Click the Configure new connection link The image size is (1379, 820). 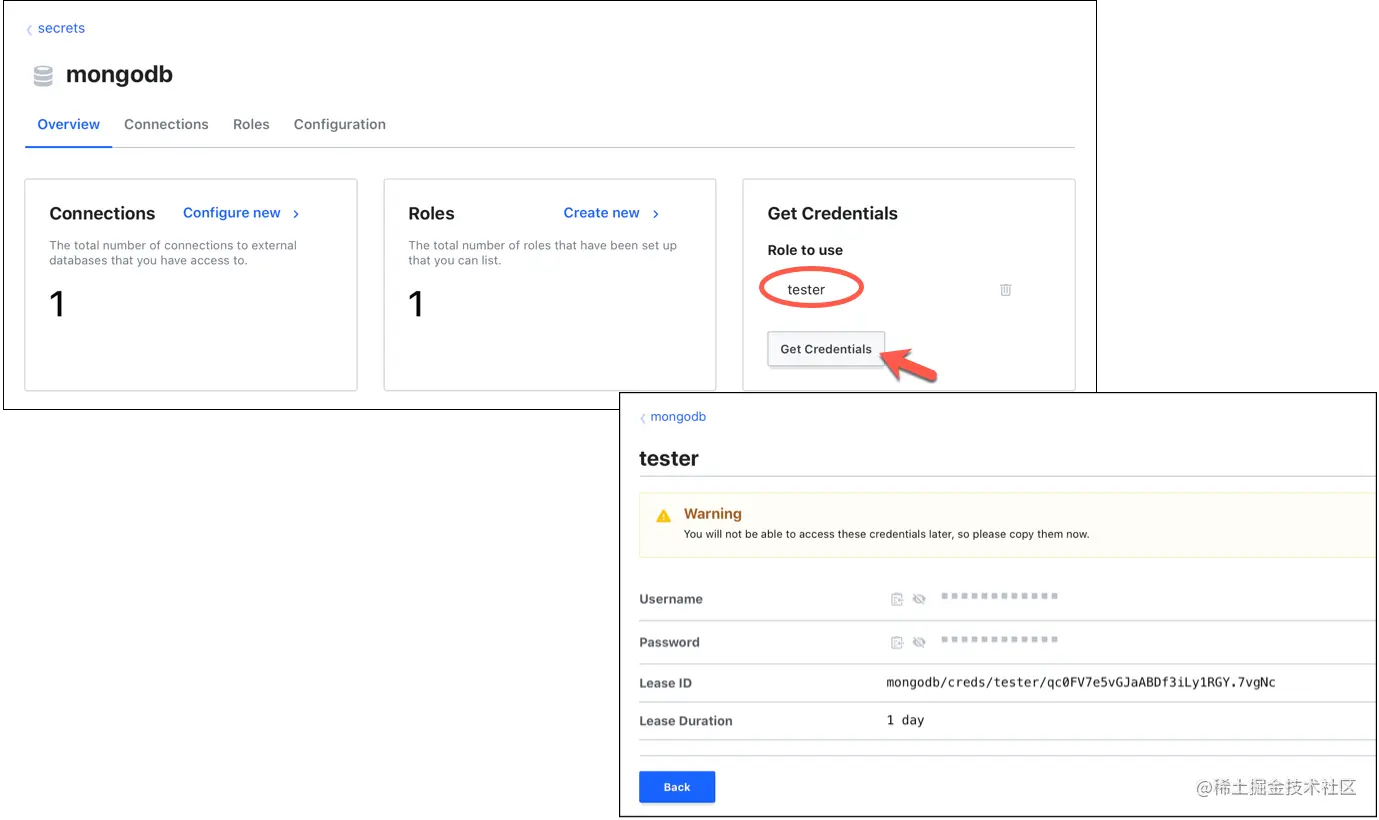(x=232, y=213)
